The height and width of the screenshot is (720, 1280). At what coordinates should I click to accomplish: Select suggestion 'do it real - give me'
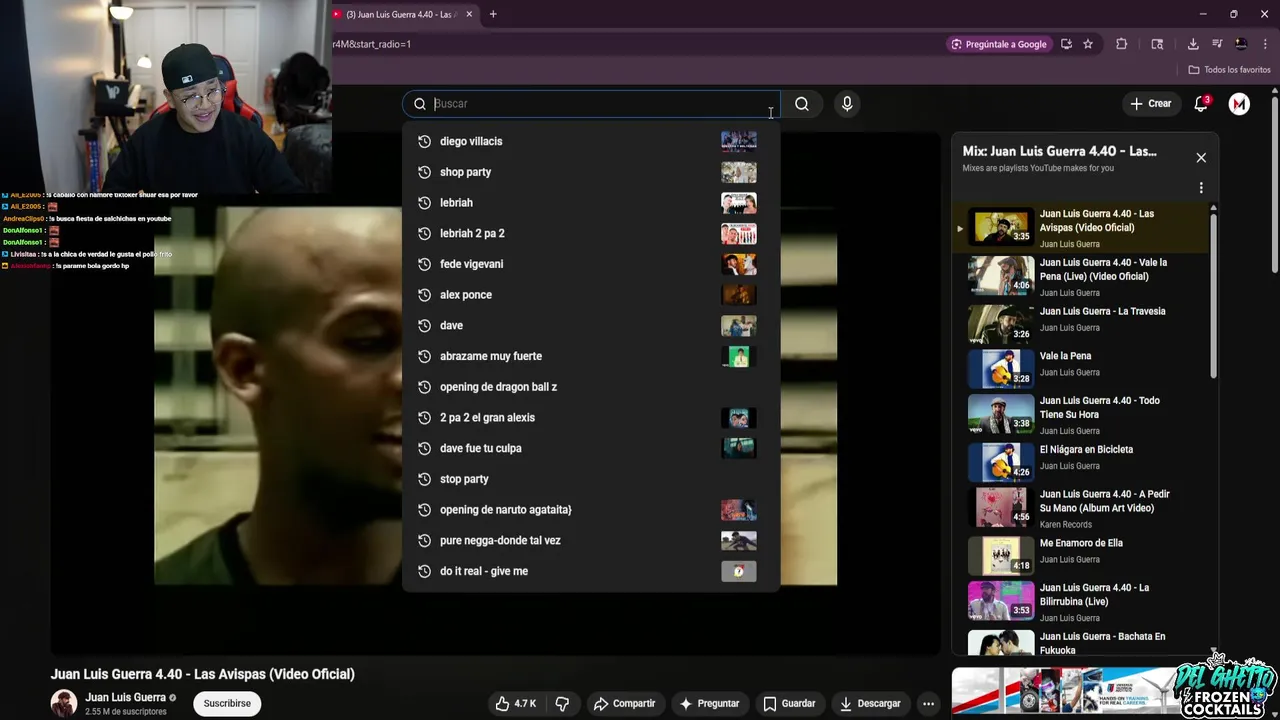tap(590, 571)
